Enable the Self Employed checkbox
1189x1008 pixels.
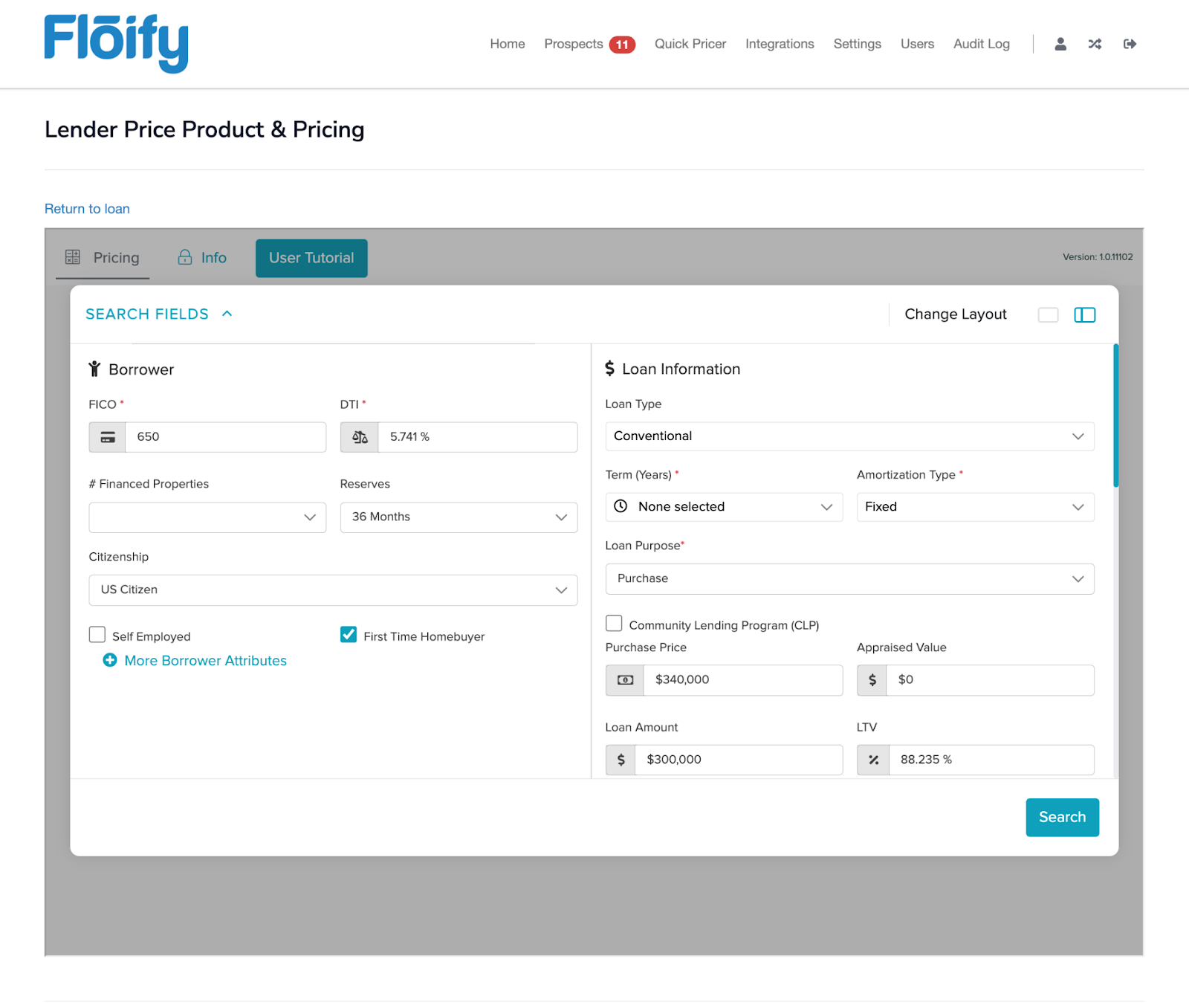[x=97, y=635]
